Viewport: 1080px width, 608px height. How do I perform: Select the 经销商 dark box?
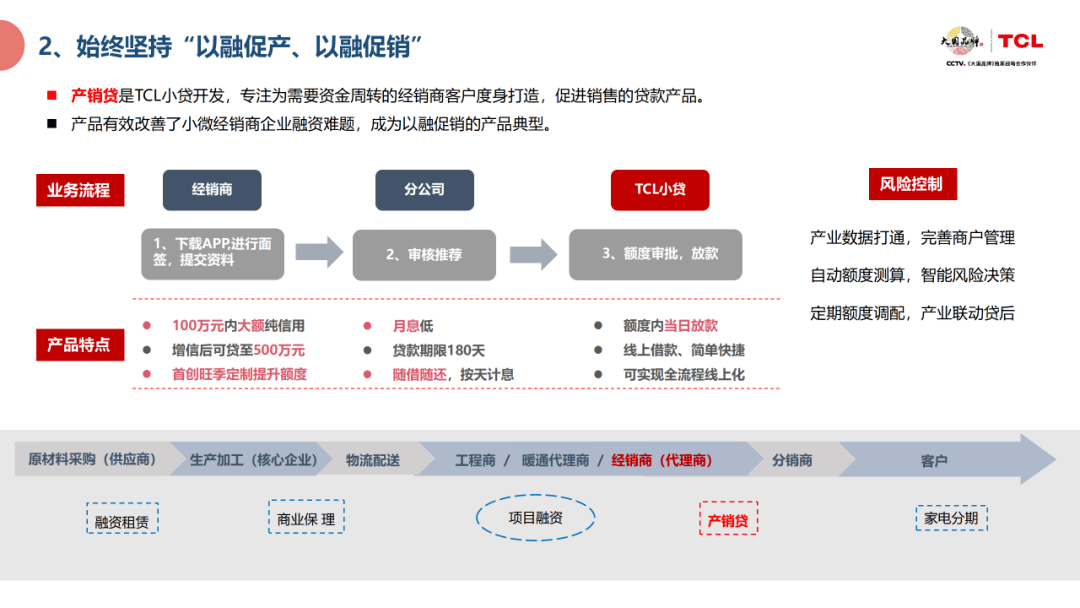212,190
